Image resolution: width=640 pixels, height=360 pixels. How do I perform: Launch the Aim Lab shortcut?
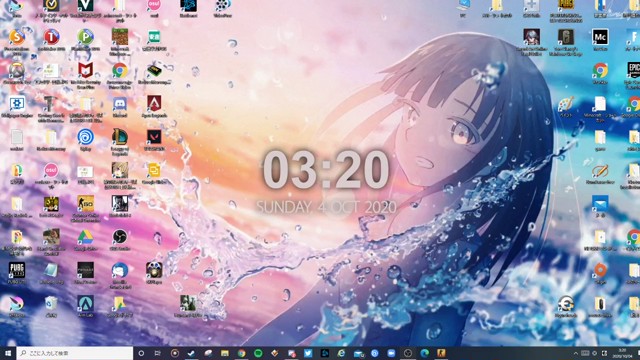tap(85, 304)
